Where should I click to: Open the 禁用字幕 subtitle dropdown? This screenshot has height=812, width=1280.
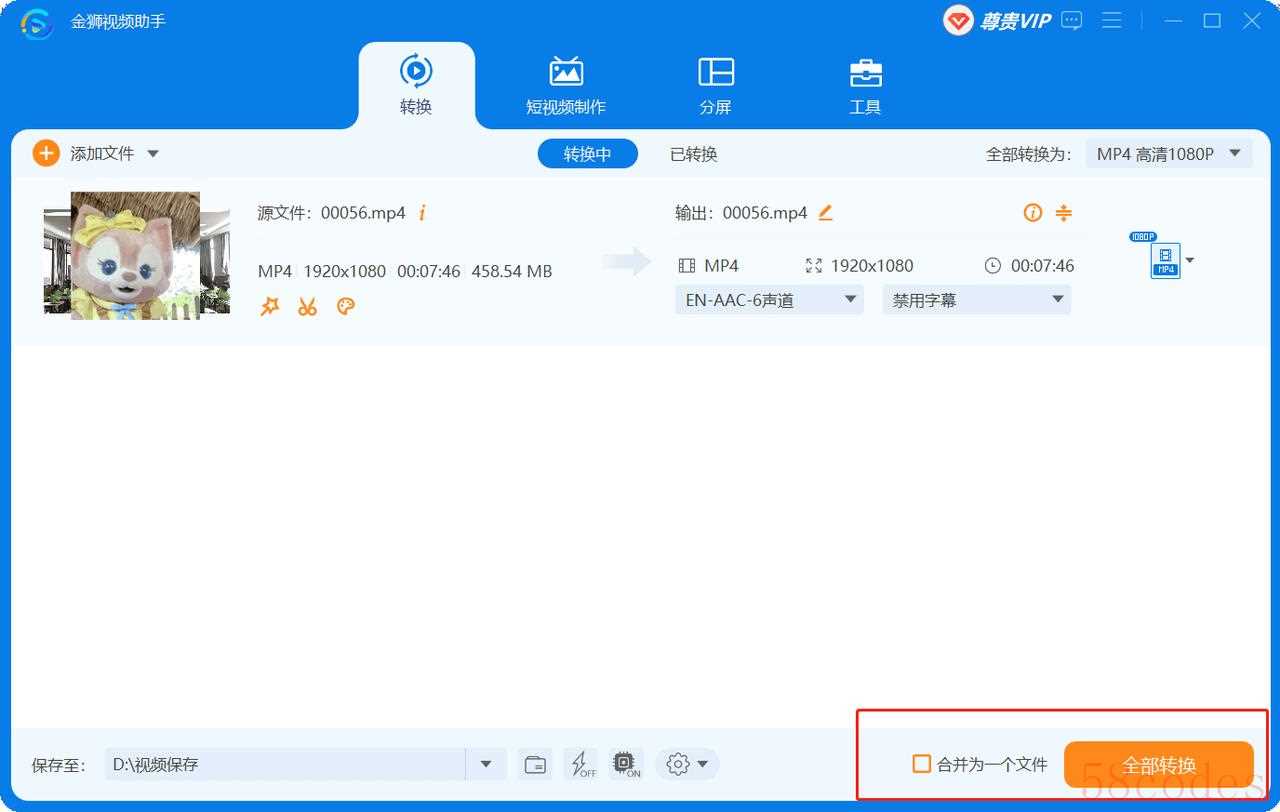coord(976,300)
